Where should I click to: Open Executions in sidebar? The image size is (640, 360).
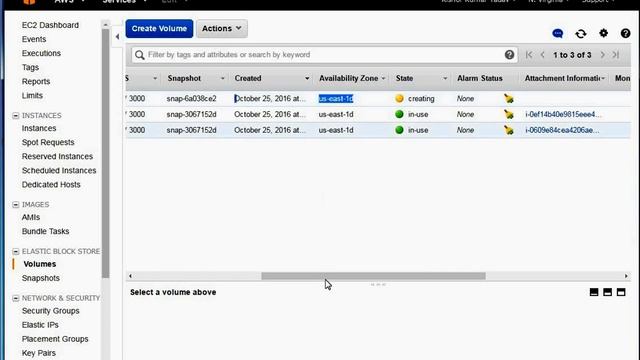pyautogui.click(x=41, y=53)
